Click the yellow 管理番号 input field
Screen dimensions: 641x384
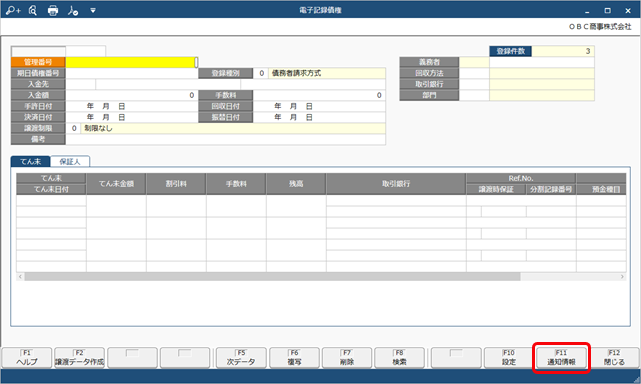click(x=132, y=62)
